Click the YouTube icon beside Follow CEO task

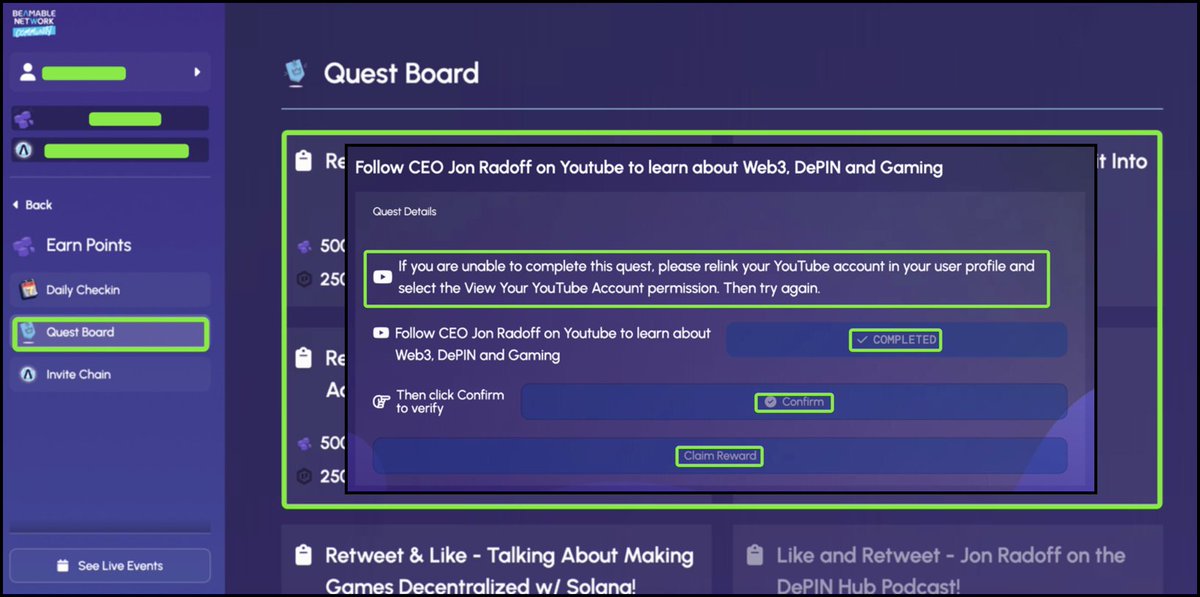tap(380, 334)
